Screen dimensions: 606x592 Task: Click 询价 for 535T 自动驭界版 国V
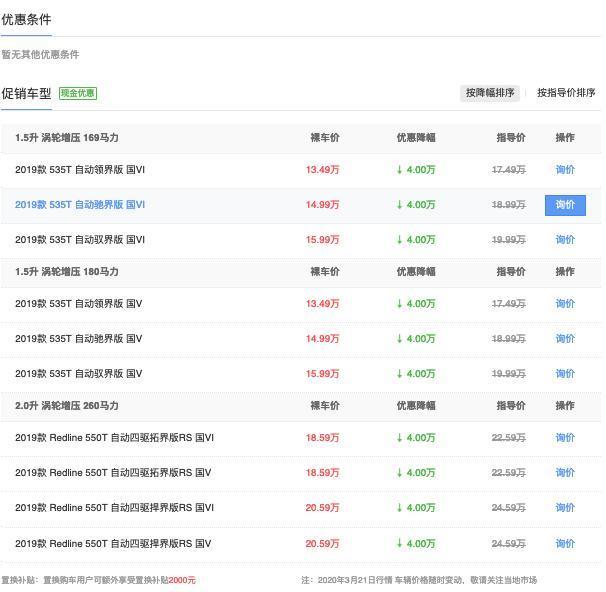(x=565, y=374)
